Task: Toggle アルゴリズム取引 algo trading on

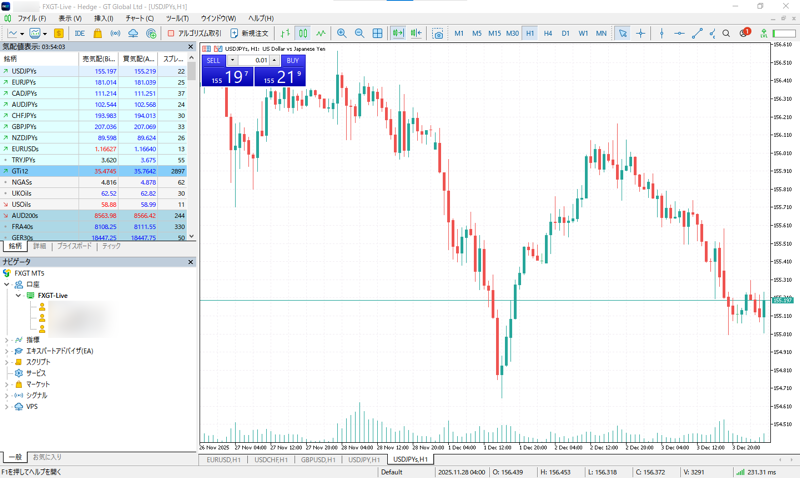Action: pos(194,33)
